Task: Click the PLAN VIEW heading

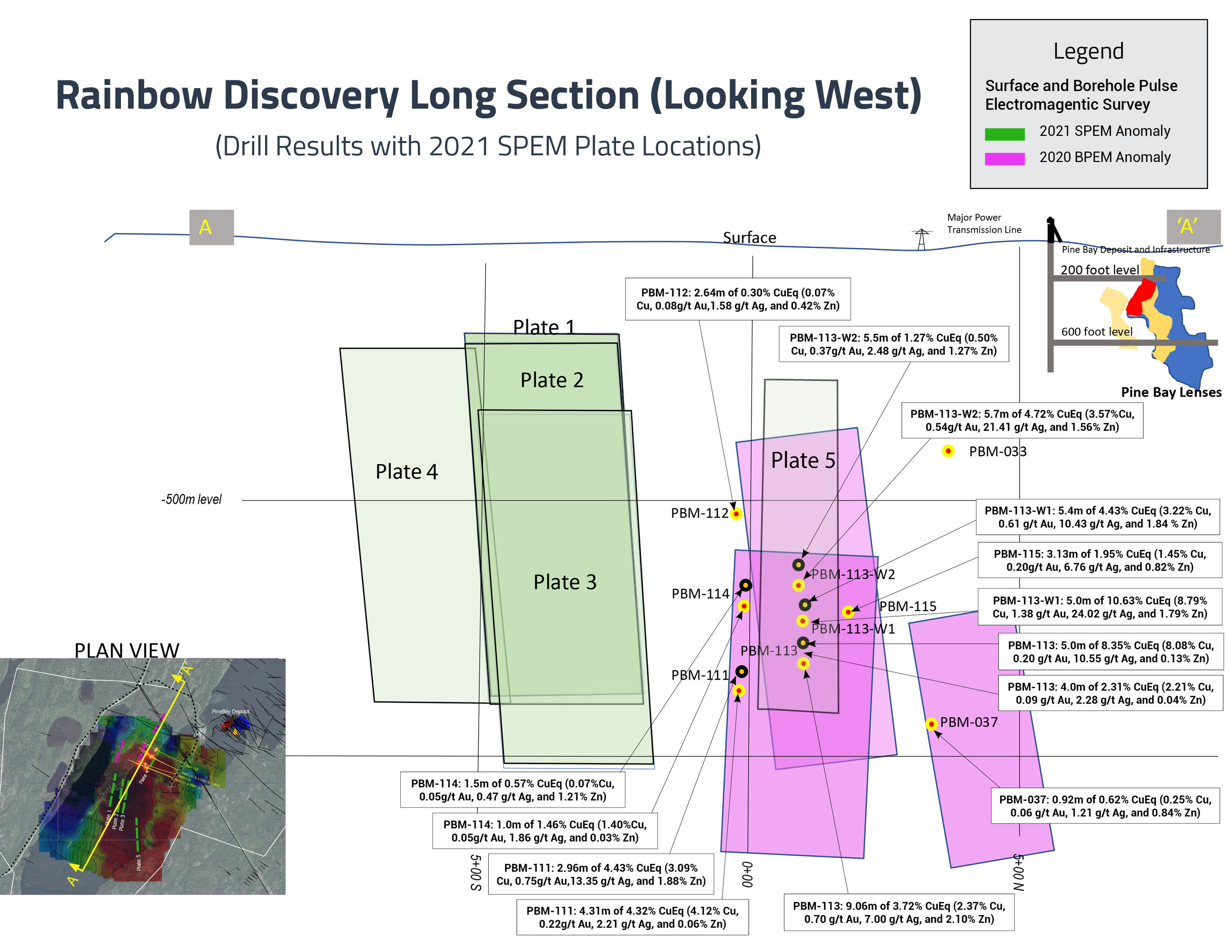Action: [127, 650]
